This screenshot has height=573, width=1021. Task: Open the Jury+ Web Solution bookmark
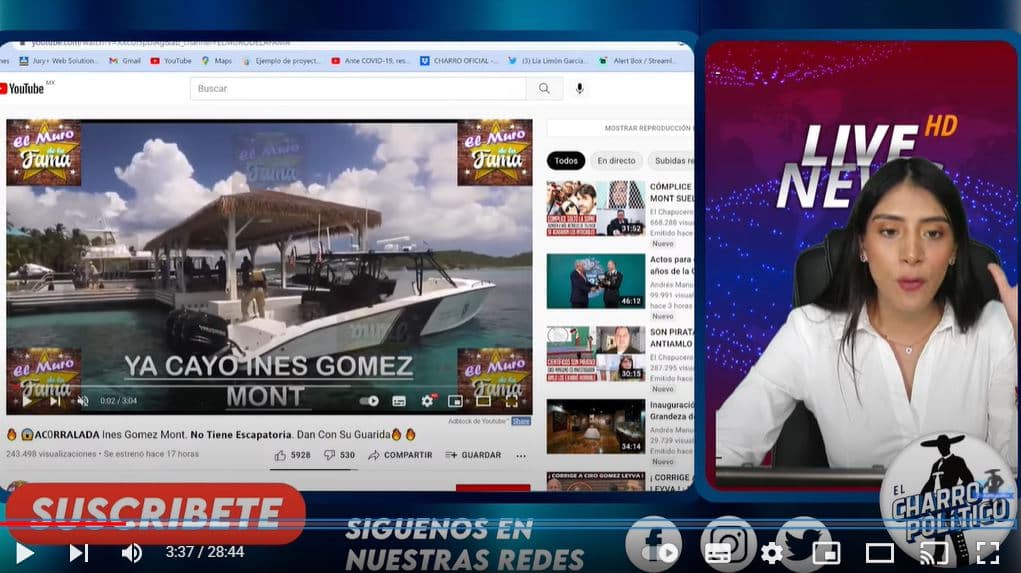point(59,61)
